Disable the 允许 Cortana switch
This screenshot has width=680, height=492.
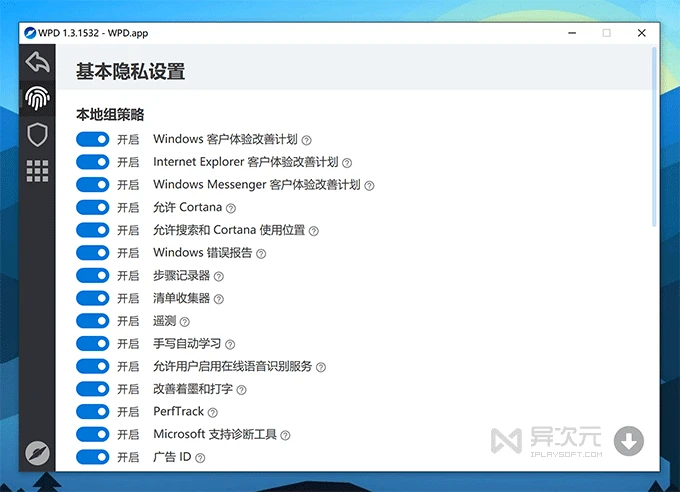(92, 207)
